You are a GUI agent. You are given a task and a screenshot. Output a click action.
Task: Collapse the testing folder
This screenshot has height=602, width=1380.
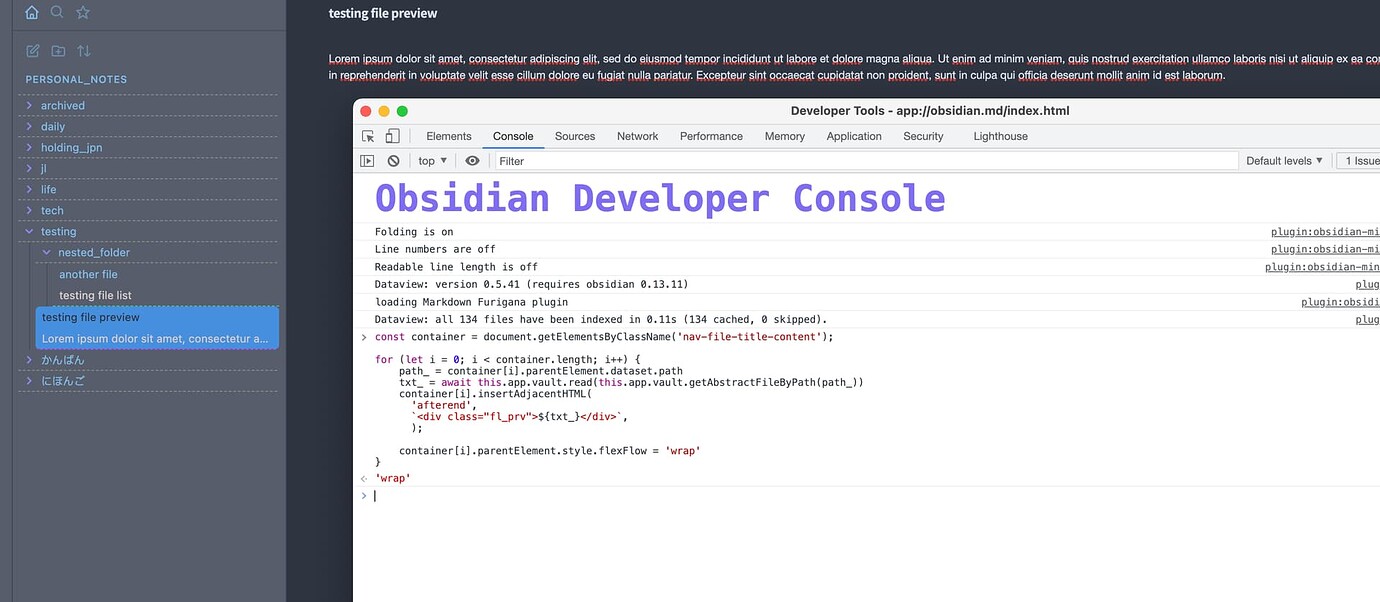click(x=58, y=231)
